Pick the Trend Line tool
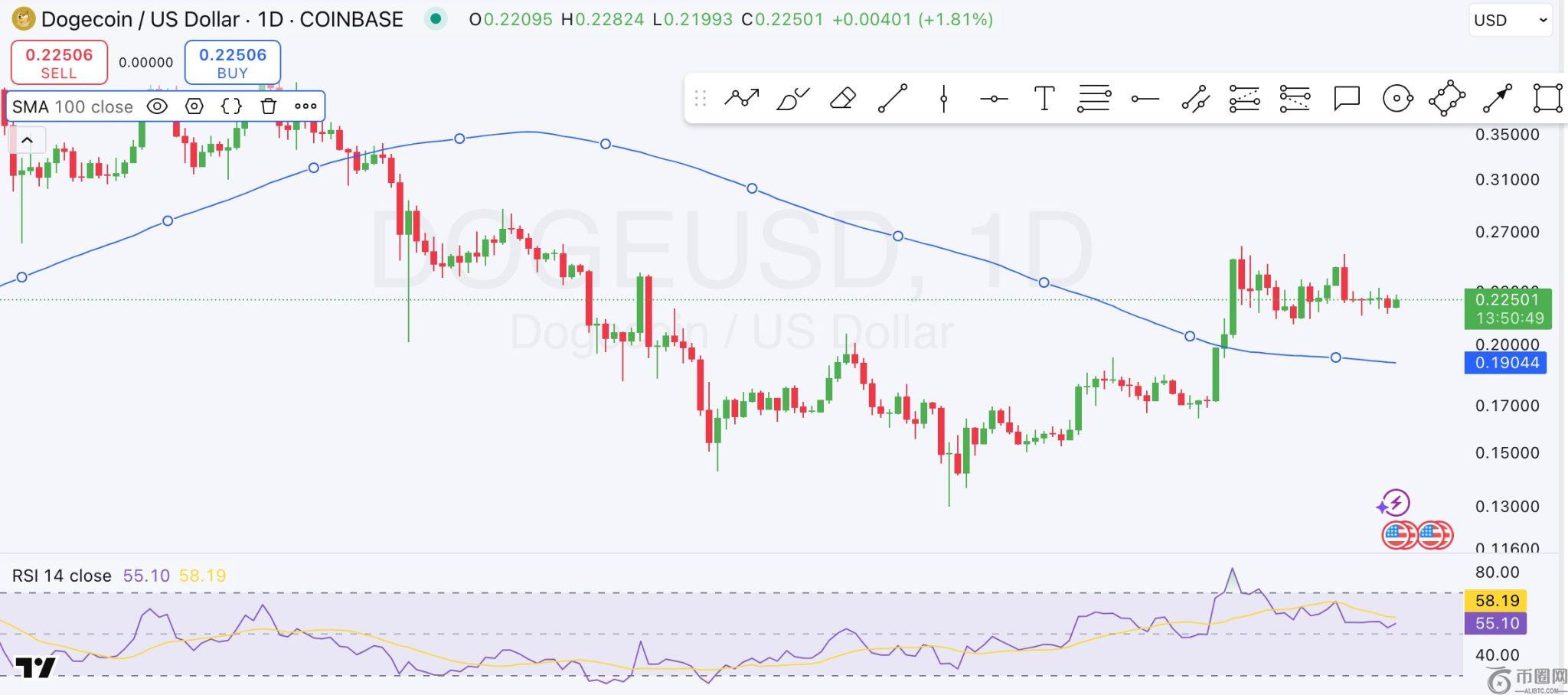The image size is (1568, 695). tap(893, 99)
